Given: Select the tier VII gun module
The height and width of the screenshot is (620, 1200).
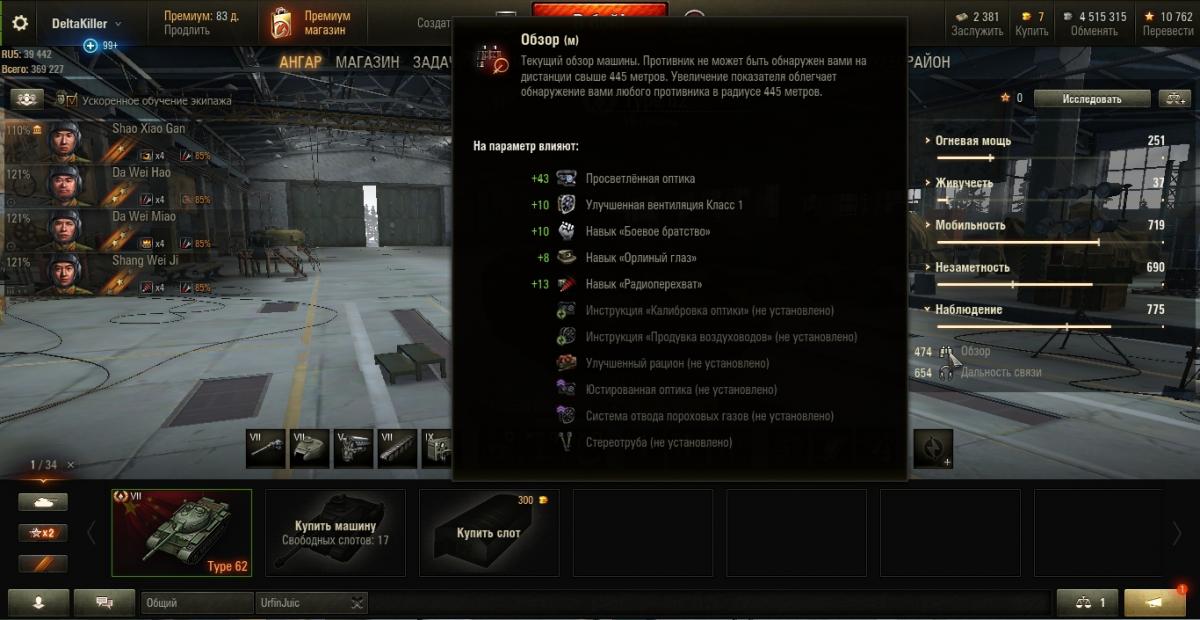Looking at the screenshot, I should [x=266, y=449].
